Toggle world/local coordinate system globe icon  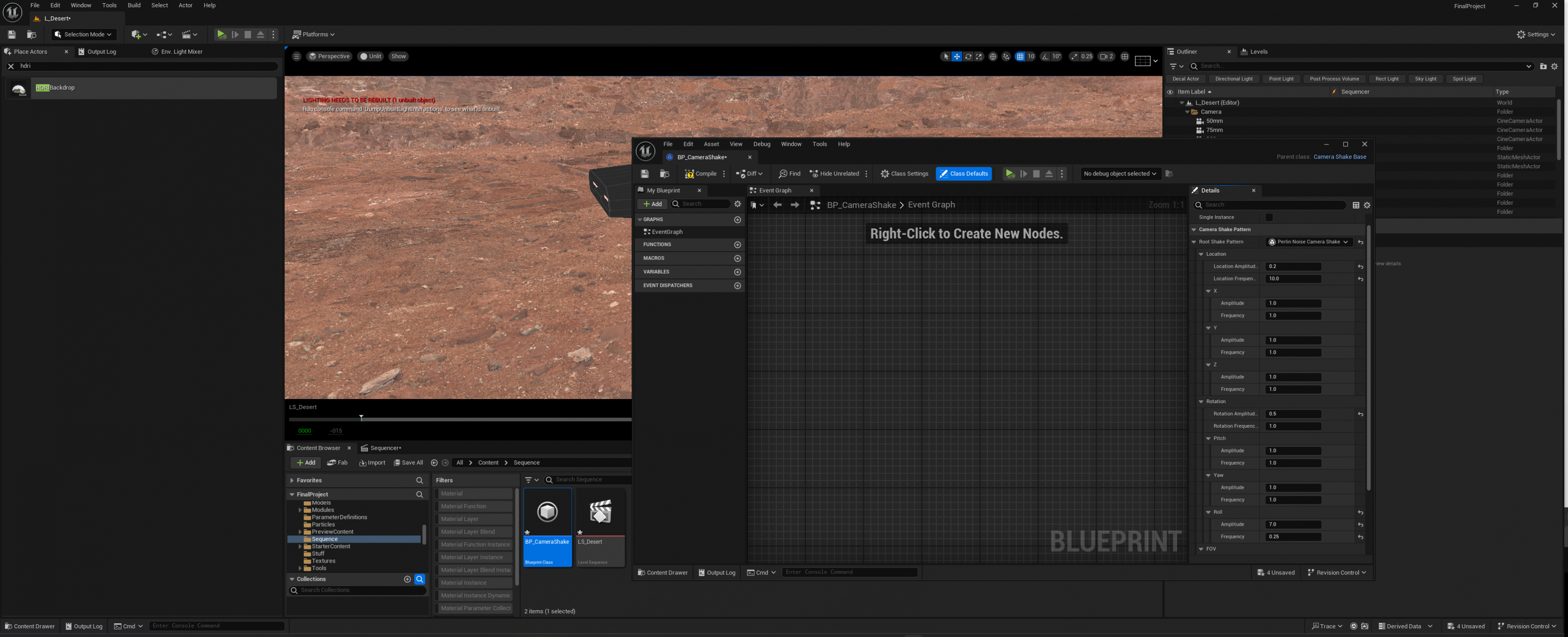[x=993, y=57]
